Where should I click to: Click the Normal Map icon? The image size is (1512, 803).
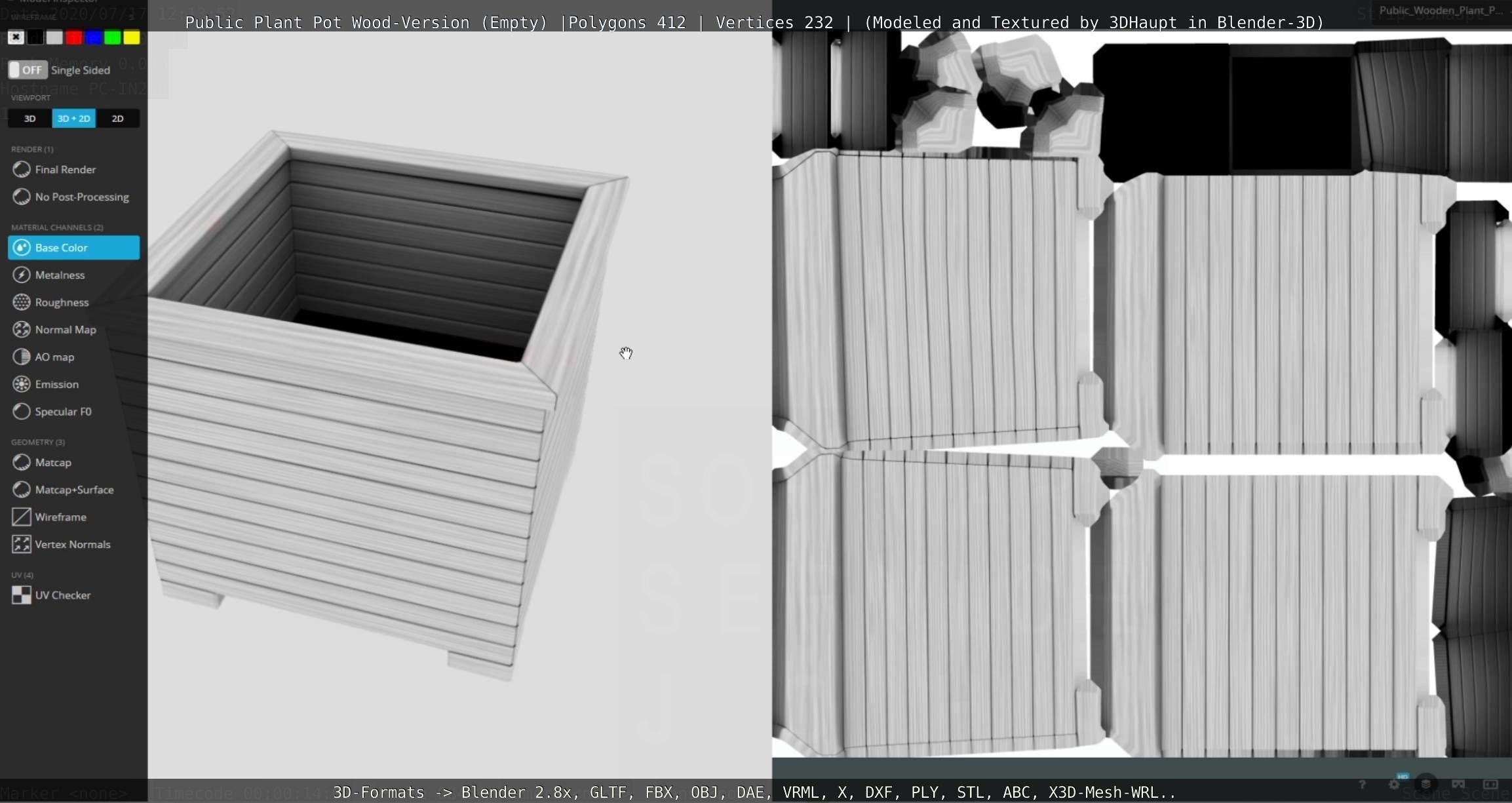[x=22, y=330]
